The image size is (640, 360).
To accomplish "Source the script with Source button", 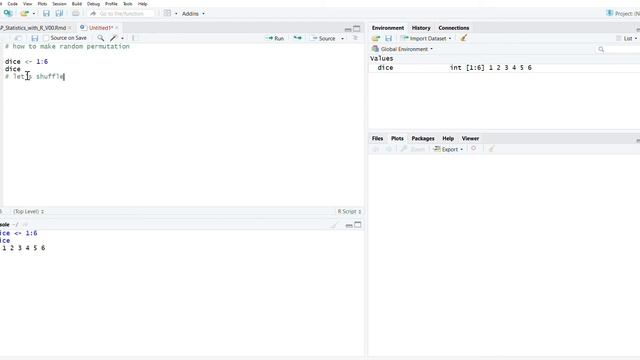I will 323,38.
